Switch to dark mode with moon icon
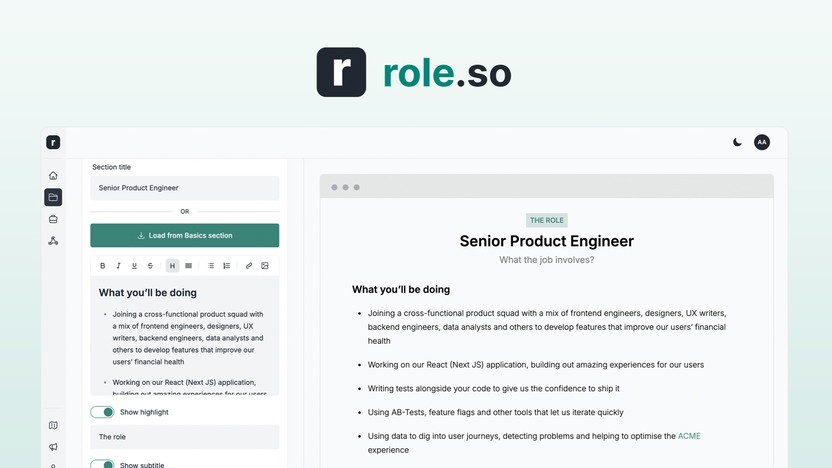Image resolution: width=832 pixels, height=468 pixels. [738, 143]
